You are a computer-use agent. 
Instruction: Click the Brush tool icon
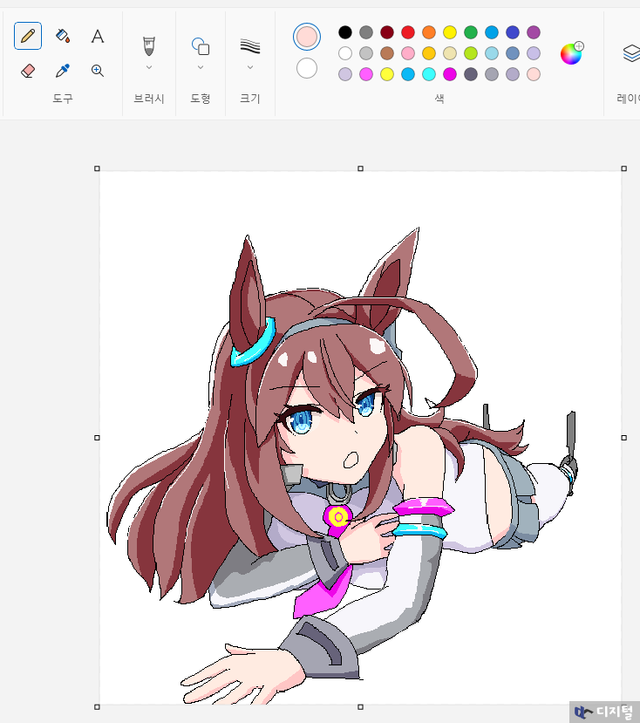(x=149, y=46)
